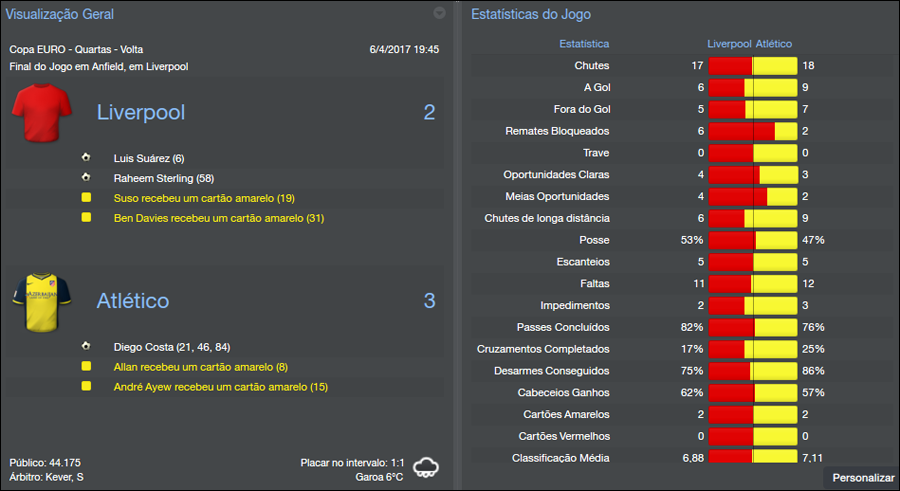Screen dimensions: 900x491
Task: Open the Visualização Geral panel dropdown arrow
Action: point(439,14)
